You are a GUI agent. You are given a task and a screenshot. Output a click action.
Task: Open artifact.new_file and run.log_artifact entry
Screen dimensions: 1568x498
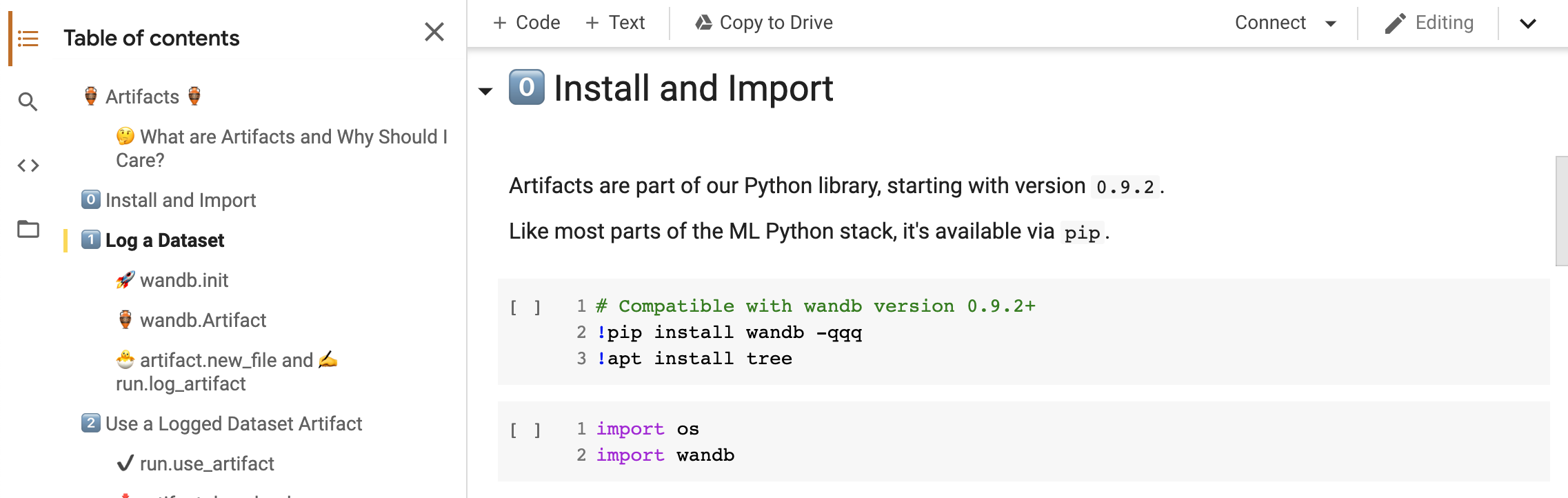226,372
